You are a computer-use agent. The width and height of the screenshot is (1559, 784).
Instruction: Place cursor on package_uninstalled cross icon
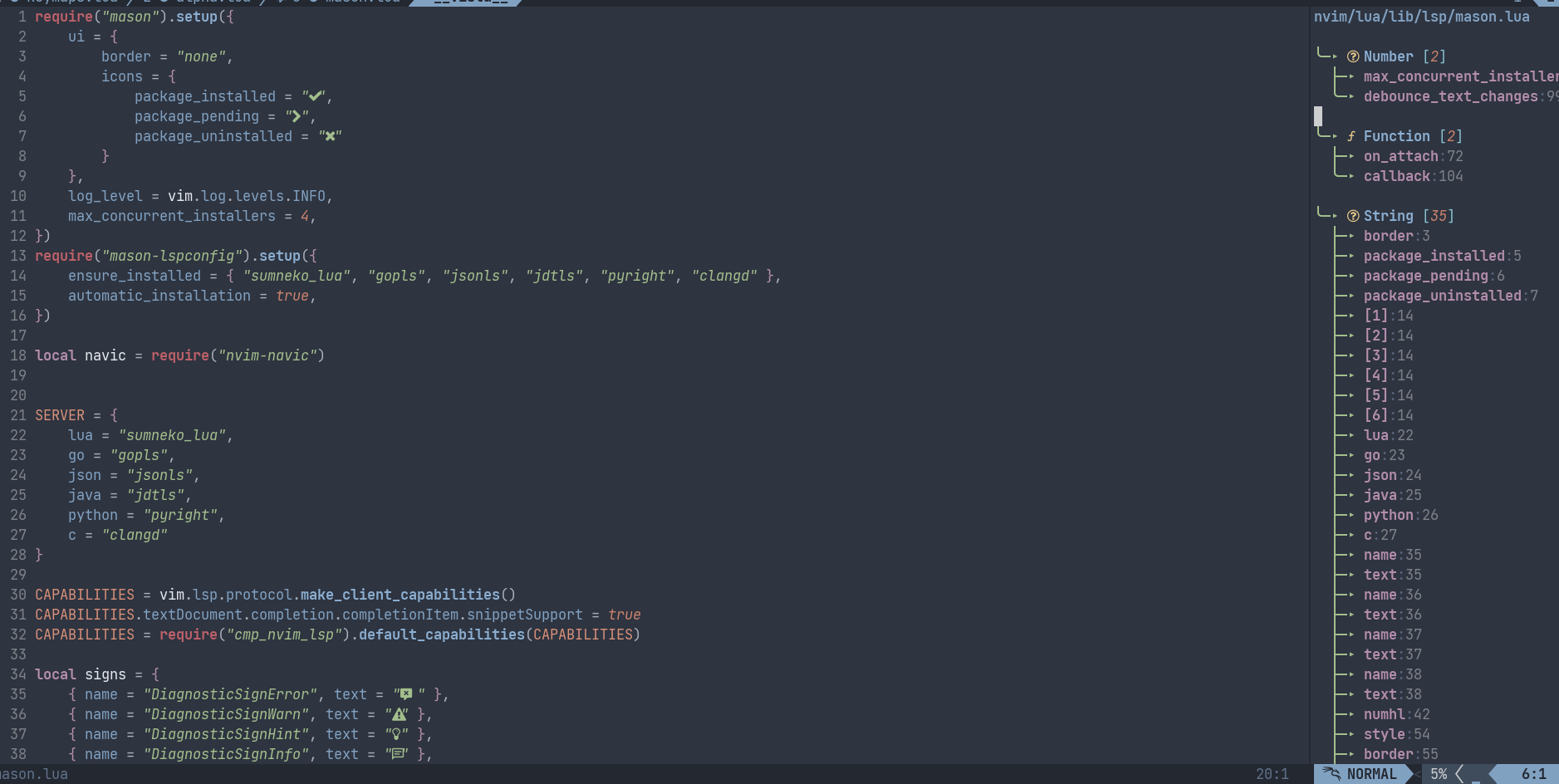click(x=330, y=136)
